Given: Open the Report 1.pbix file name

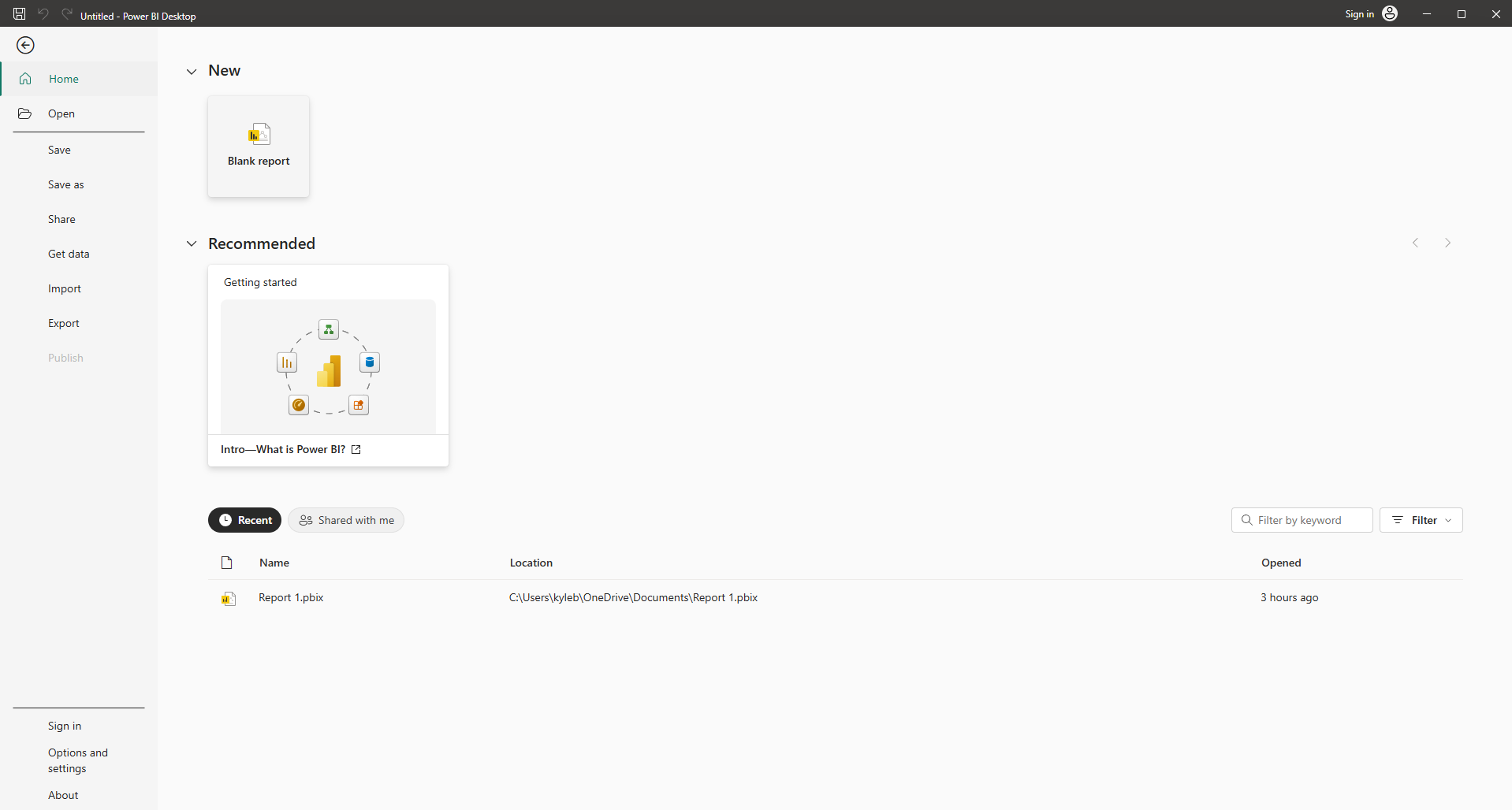Looking at the screenshot, I should point(291,597).
